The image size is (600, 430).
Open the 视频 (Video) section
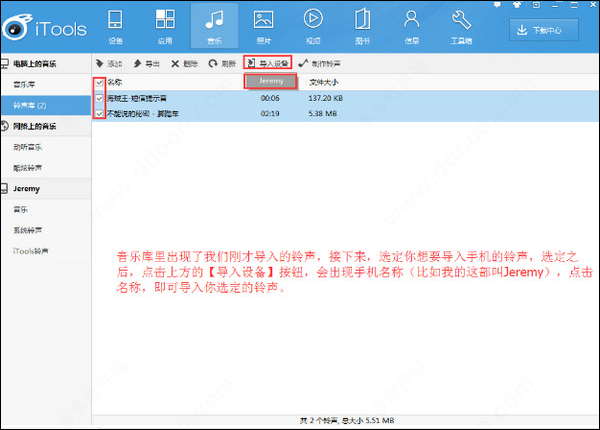pyautogui.click(x=313, y=27)
